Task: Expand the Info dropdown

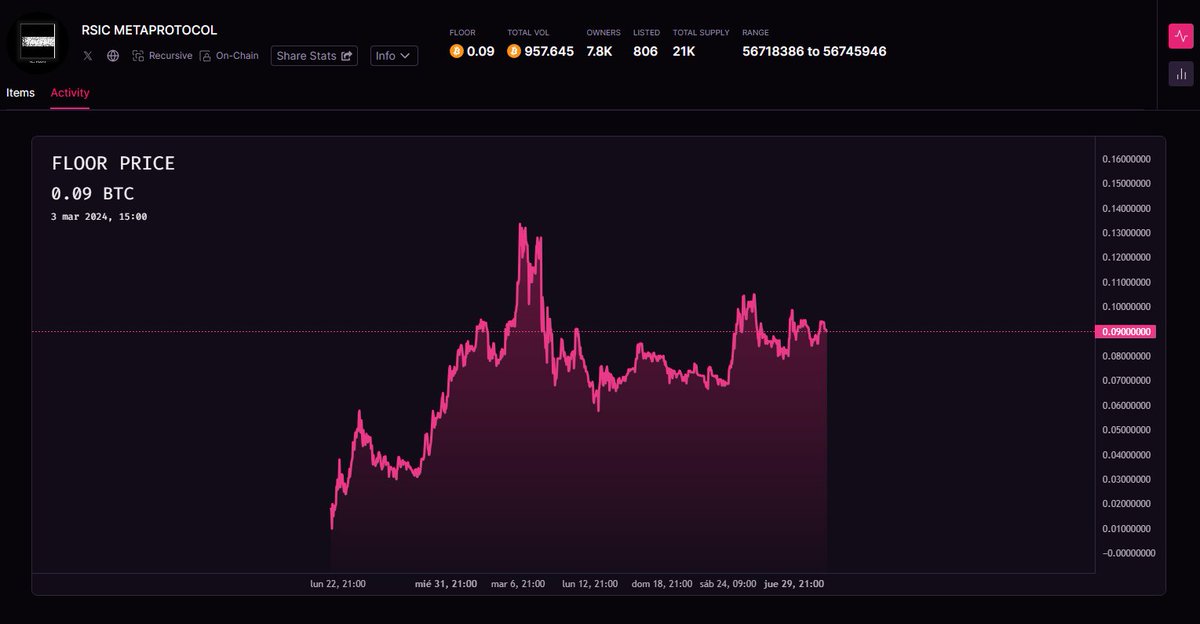Action: click(x=394, y=56)
